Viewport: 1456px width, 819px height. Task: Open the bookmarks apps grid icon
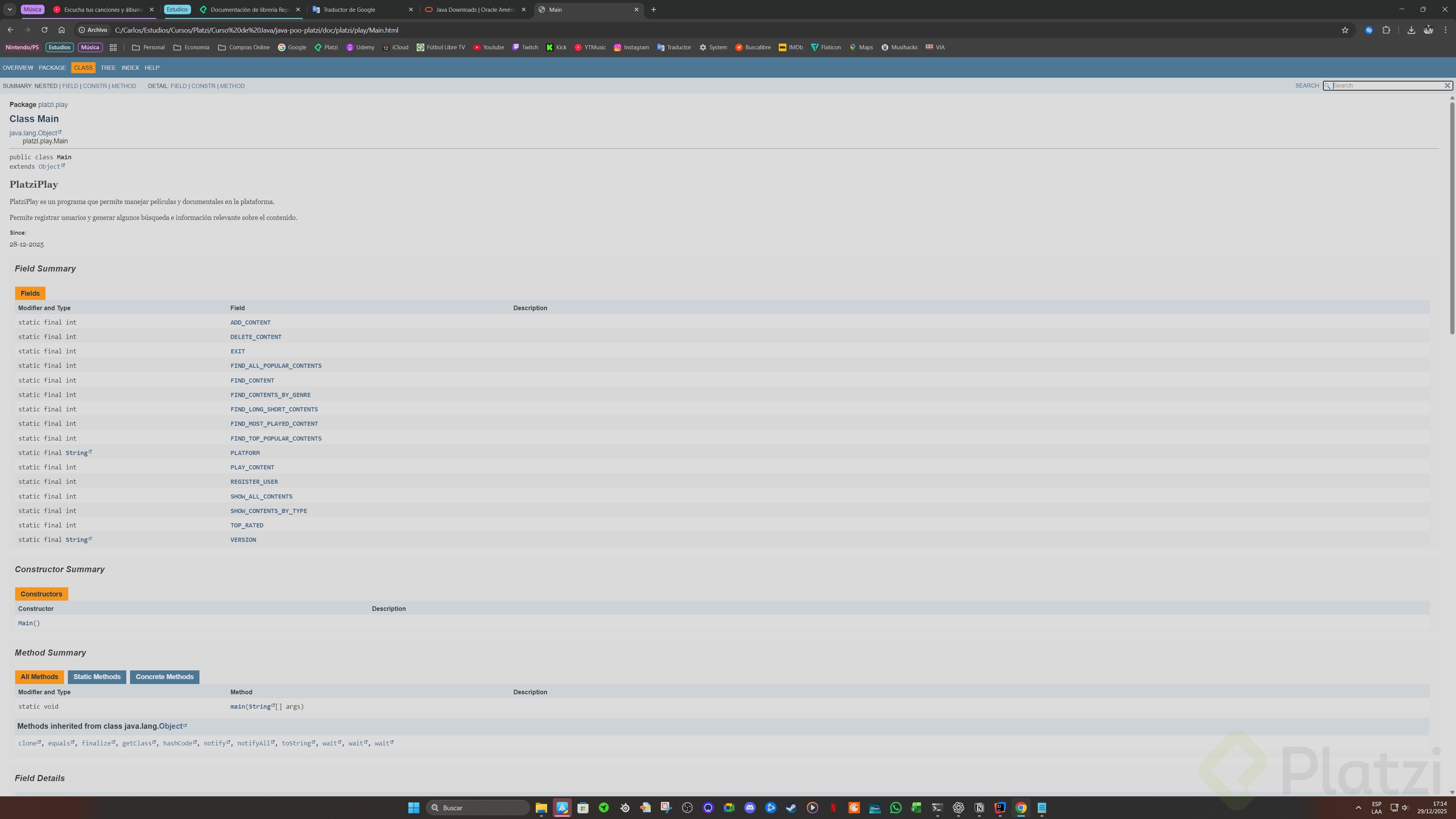pos(113,47)
